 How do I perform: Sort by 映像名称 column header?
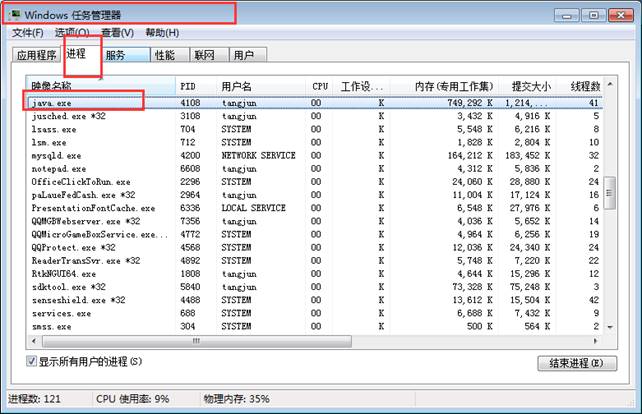coord(101,86)
